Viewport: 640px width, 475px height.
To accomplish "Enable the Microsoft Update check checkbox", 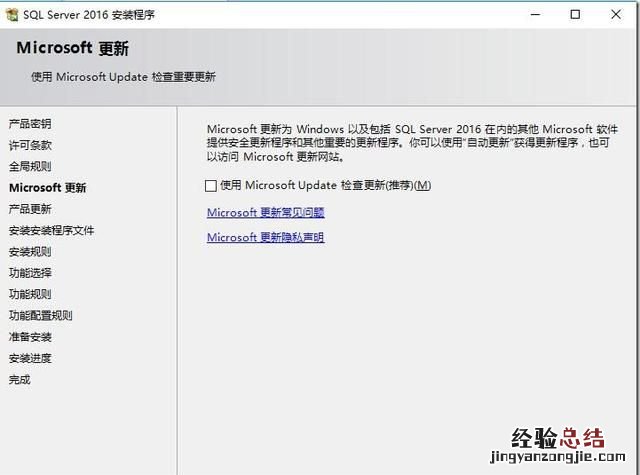I will point(211,186).
